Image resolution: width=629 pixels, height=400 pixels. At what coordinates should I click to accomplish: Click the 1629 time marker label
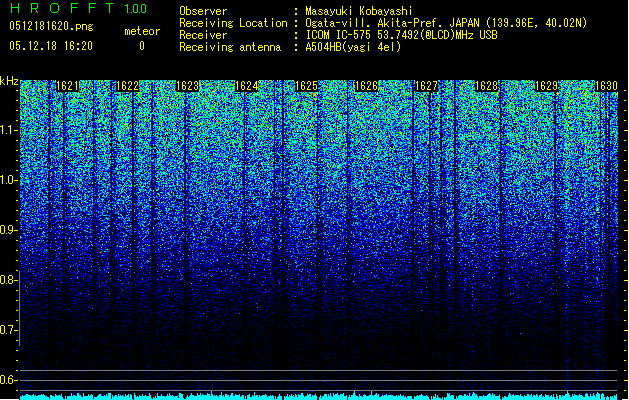pyautogui.click(x=546, y=86)
